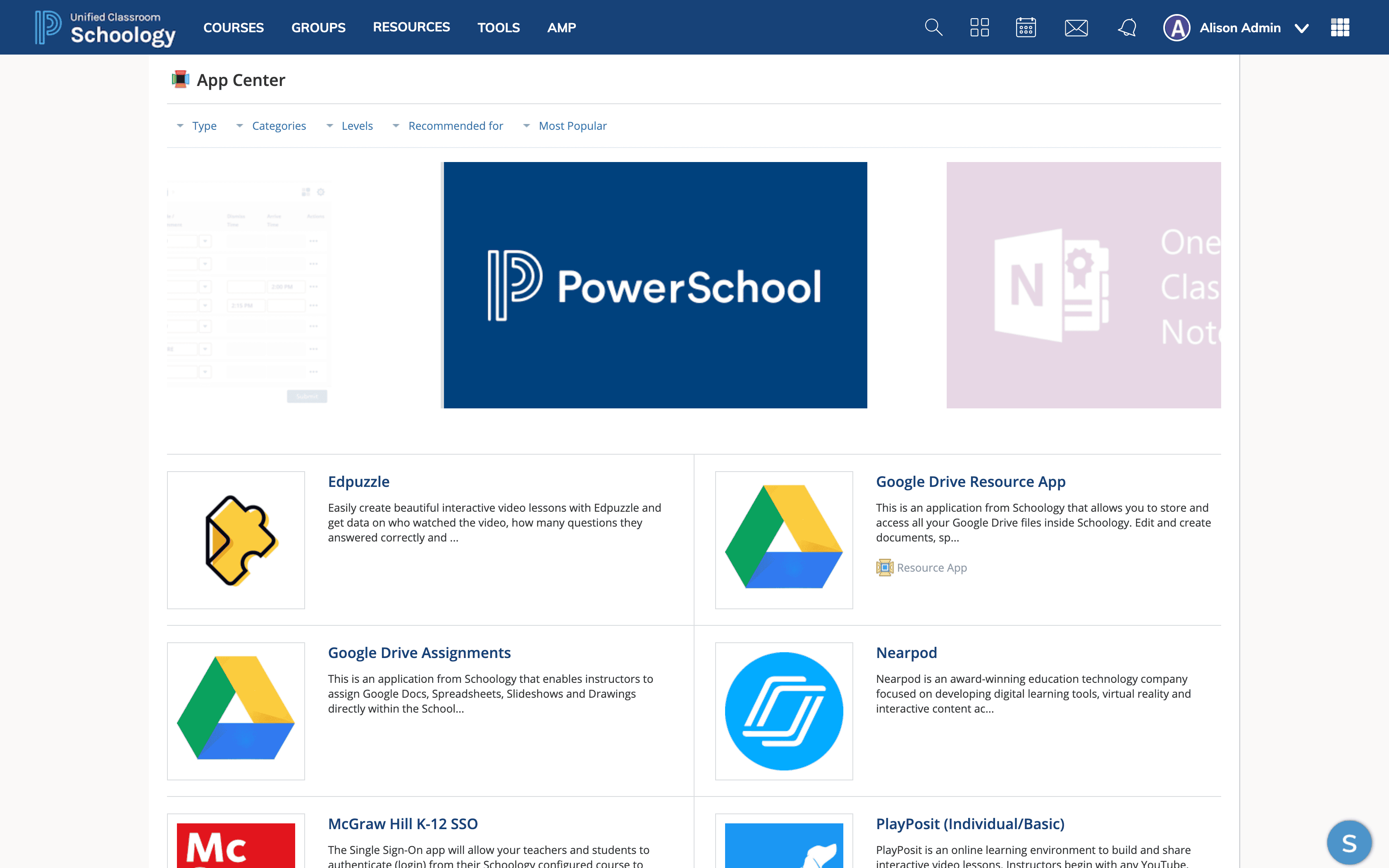Open the Edpuzzle app page
1389x868 pixels.
[x=359, y=482]
